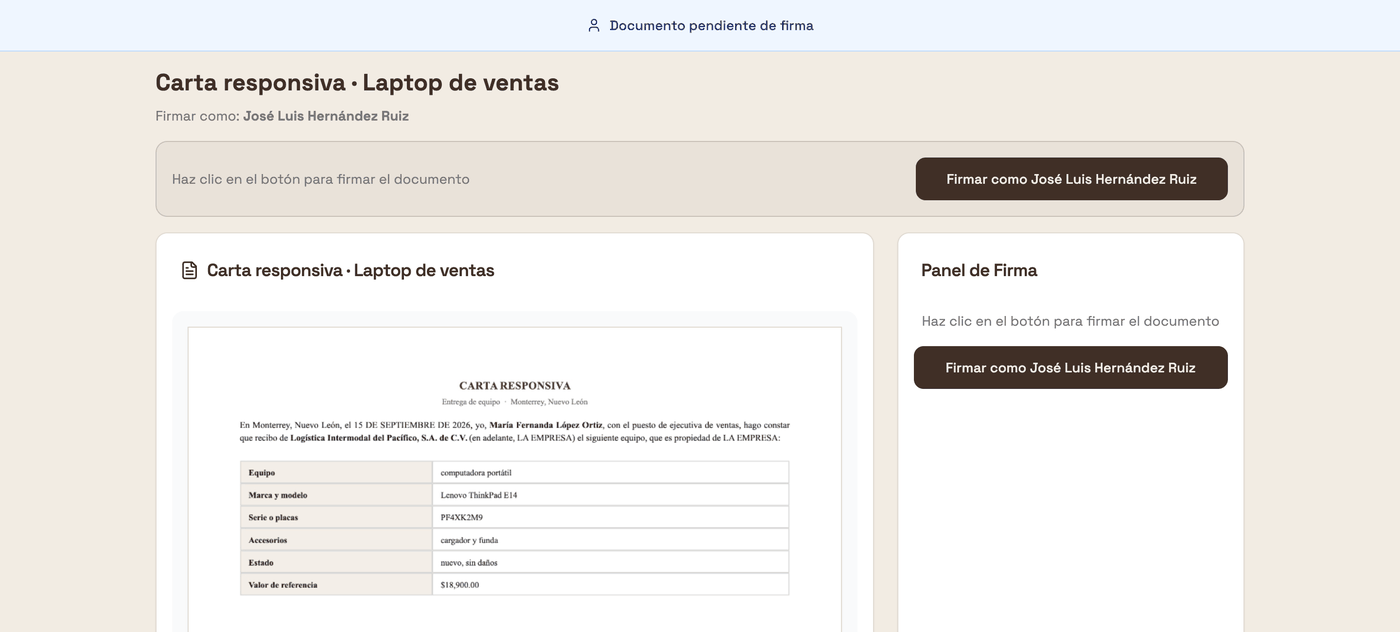Image resolution: width=1400 pixels, height=632 pixels.
Task: Click the document card title text
Action: pyautogui.click(x=350, y=270)
